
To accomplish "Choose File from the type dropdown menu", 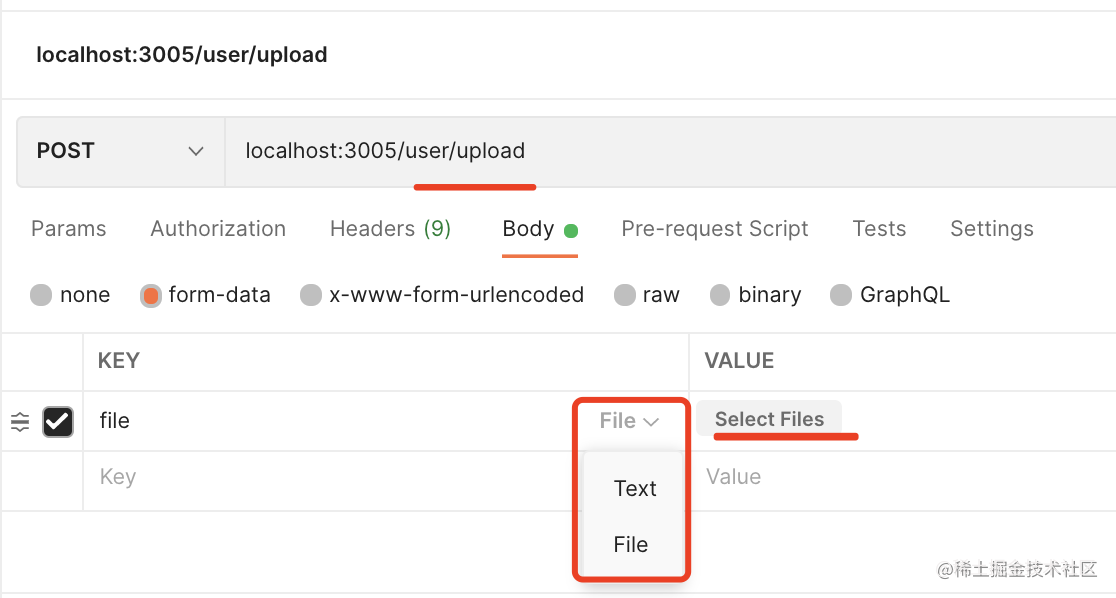I will (x=631, y=544).
